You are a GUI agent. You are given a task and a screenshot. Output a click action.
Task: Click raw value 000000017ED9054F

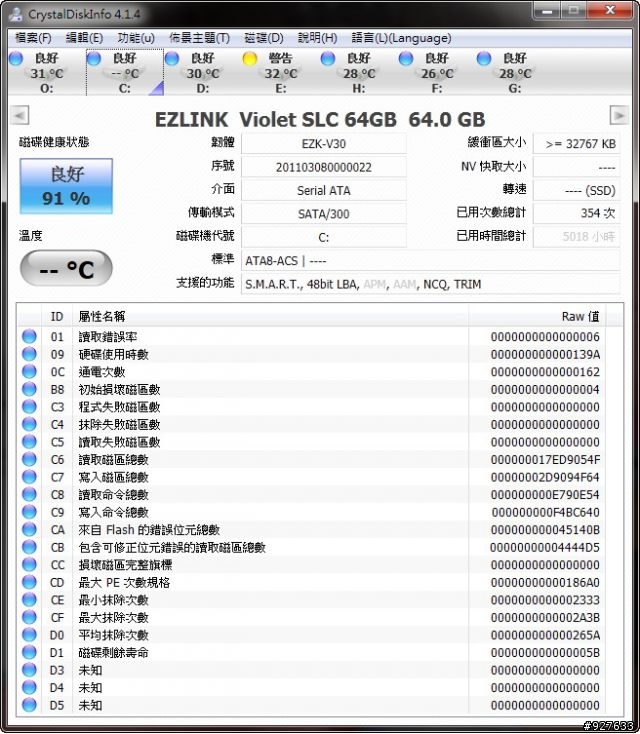point(545,460)
